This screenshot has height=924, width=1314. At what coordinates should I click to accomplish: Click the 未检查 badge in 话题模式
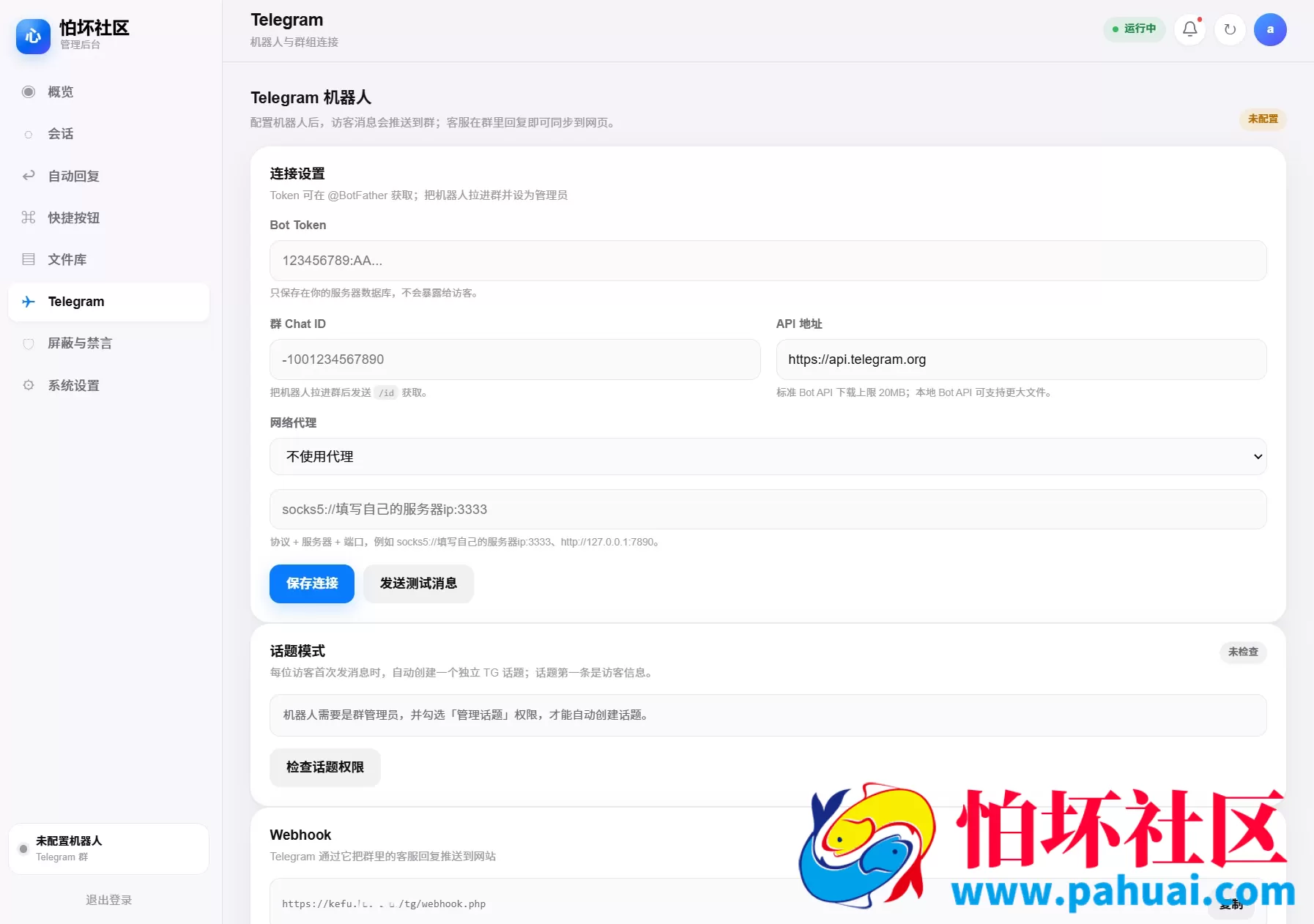click(x=1243, y=652)
